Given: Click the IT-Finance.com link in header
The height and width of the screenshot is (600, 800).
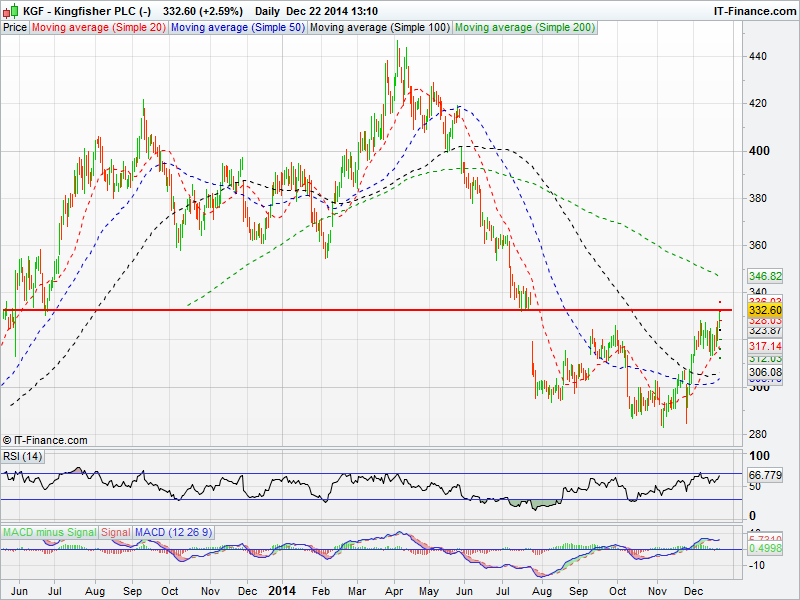Looking at the screenshot, I should tap(754, 11).
